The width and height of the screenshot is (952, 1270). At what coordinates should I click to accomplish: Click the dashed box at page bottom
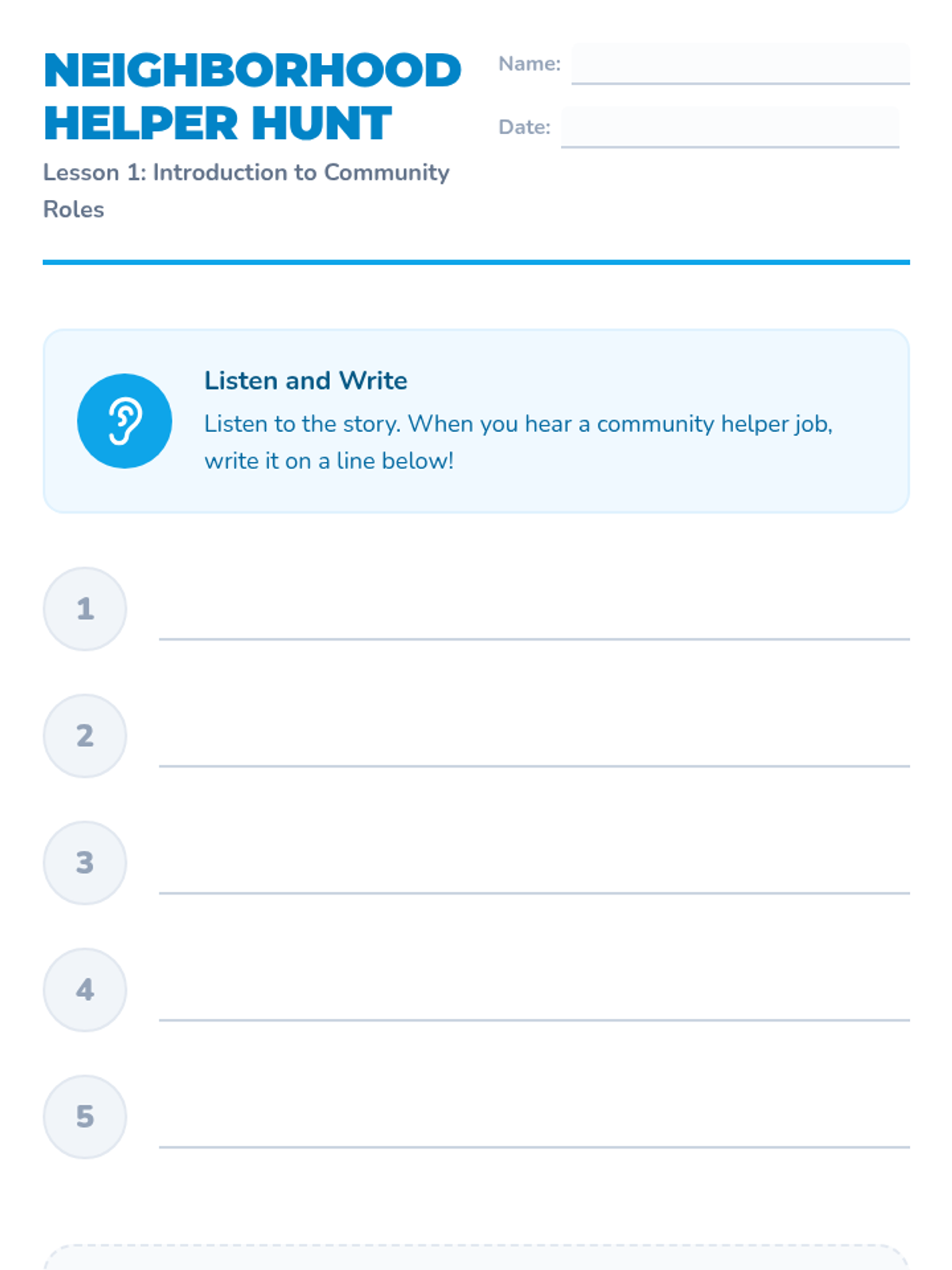(476, 1257)
